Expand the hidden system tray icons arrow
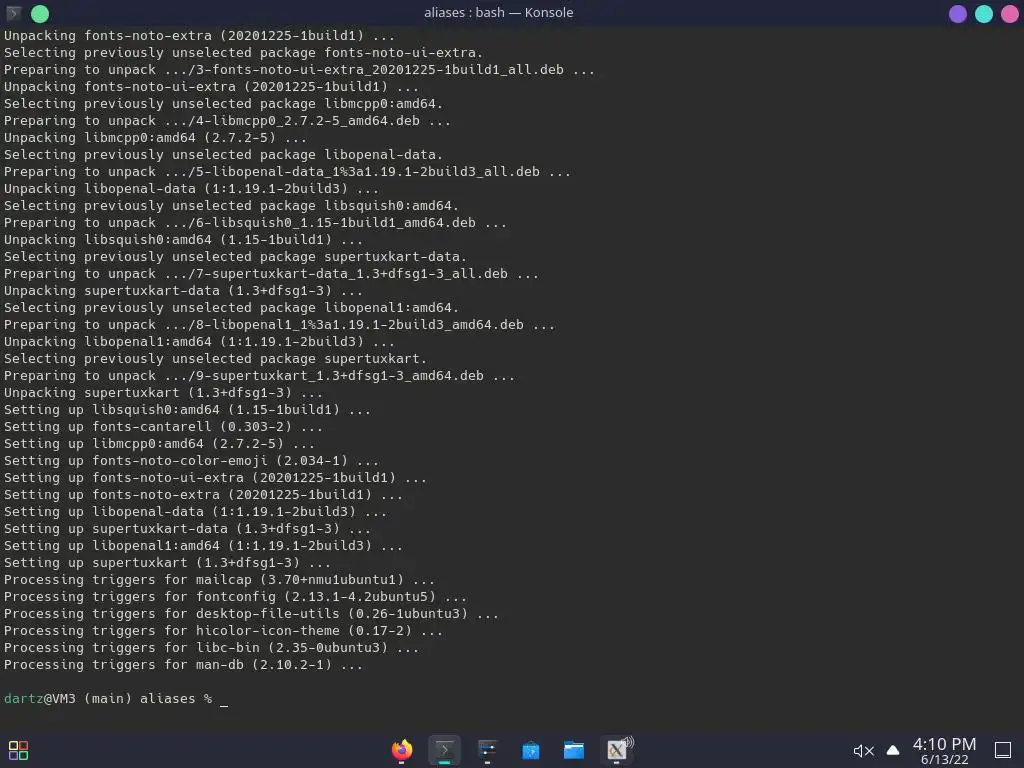The height and width of the screenshot is (768, 1024). [893, 750]
